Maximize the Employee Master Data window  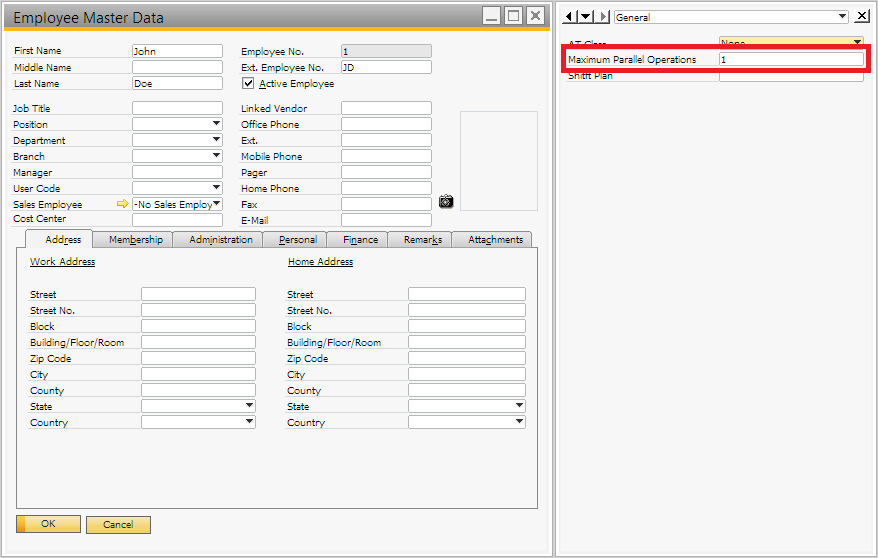[513, 16]
